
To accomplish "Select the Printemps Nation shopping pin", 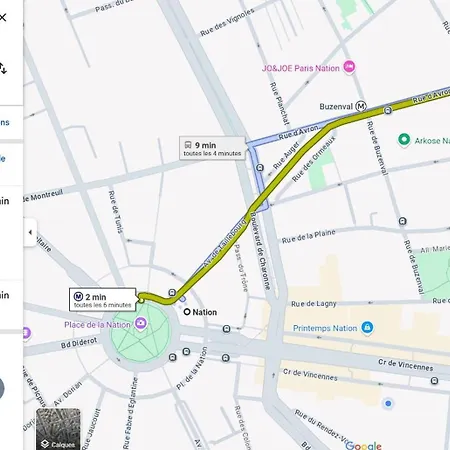I will coord(367,328).
